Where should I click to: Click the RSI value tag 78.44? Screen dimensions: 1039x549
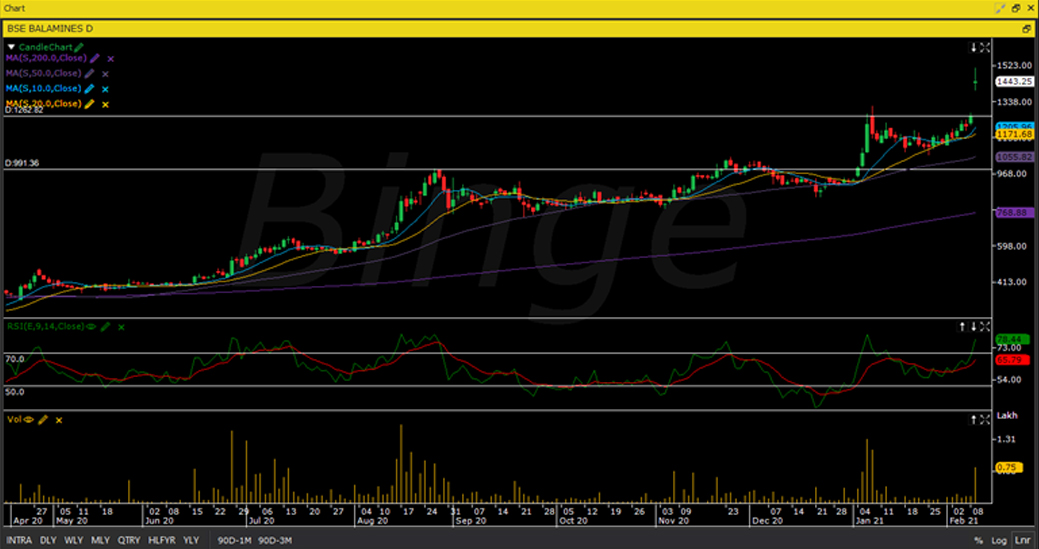point(1013,339)
